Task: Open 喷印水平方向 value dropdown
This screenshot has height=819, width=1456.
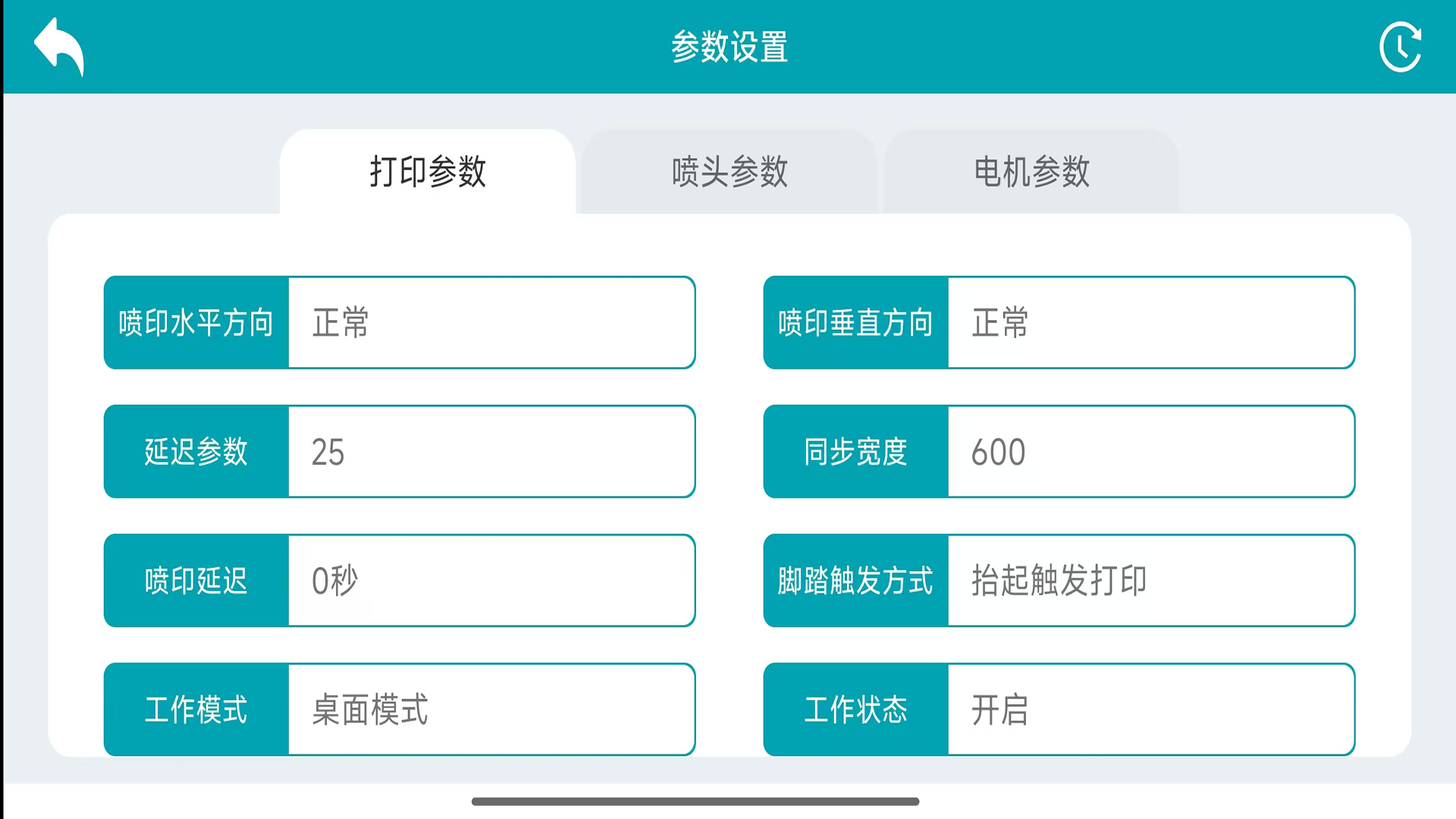Action: coord(491,323)
